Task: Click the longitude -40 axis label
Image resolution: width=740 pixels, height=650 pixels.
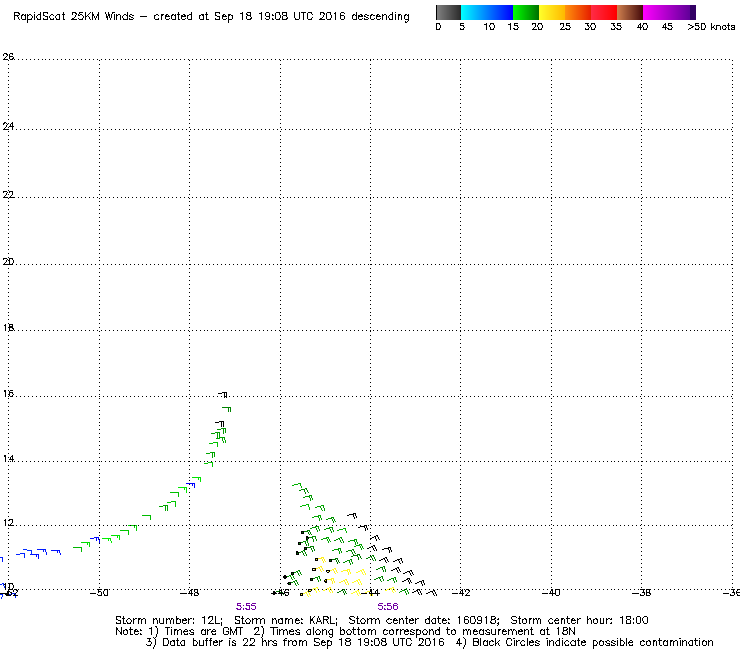Action: click(x=551, y=592)
